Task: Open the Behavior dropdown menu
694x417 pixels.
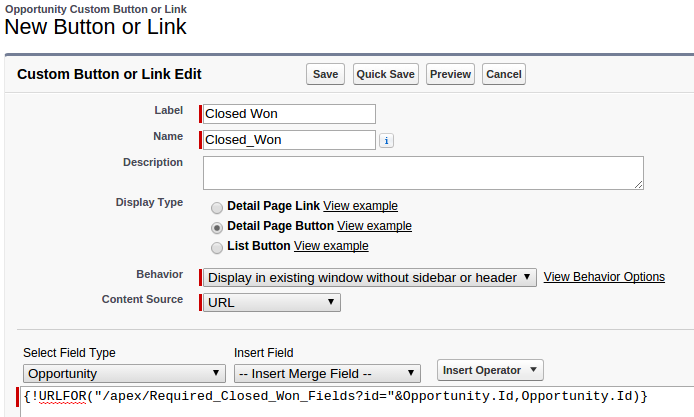Action: (370, 277)
